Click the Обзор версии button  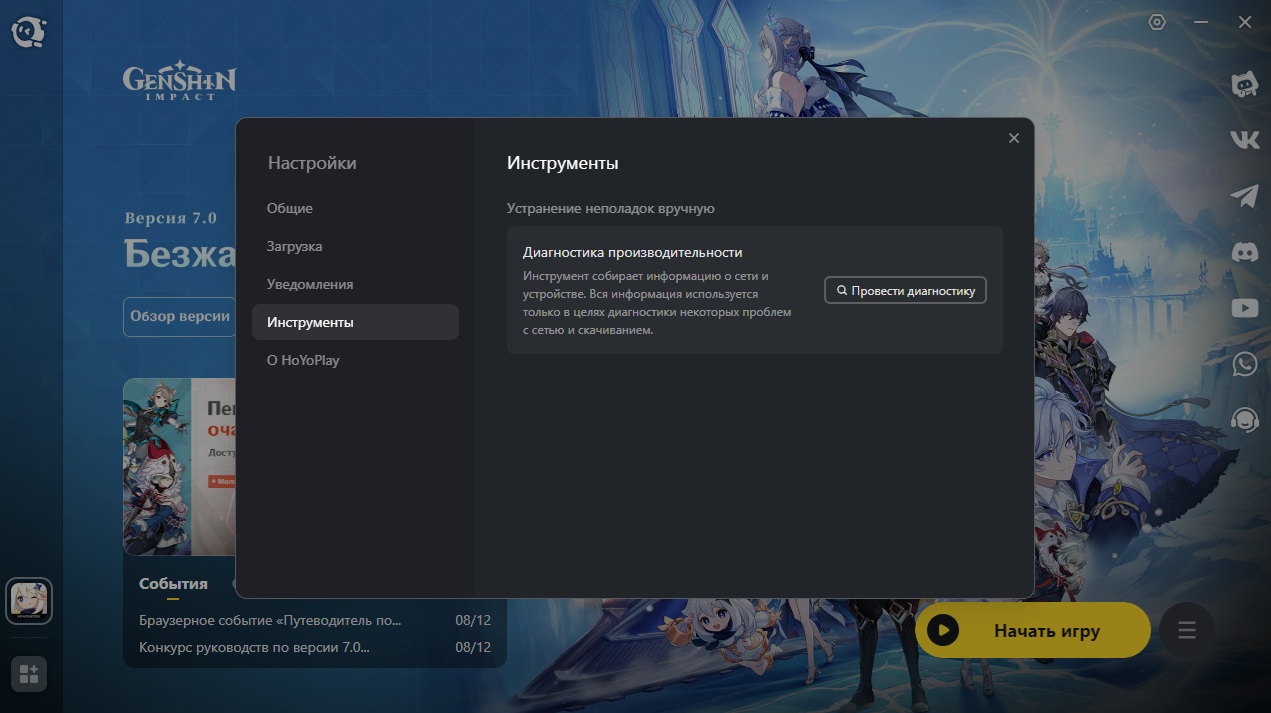[x=180, y=316]
